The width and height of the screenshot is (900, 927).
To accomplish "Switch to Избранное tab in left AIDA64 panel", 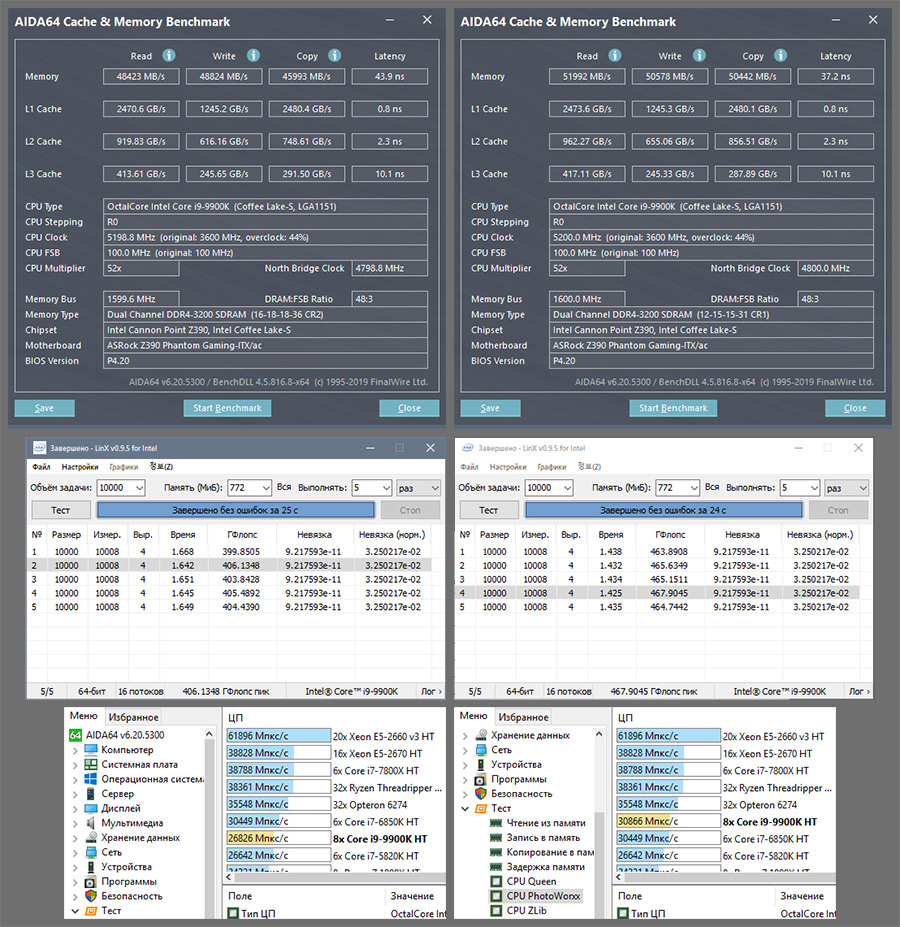I will [133, 717].
